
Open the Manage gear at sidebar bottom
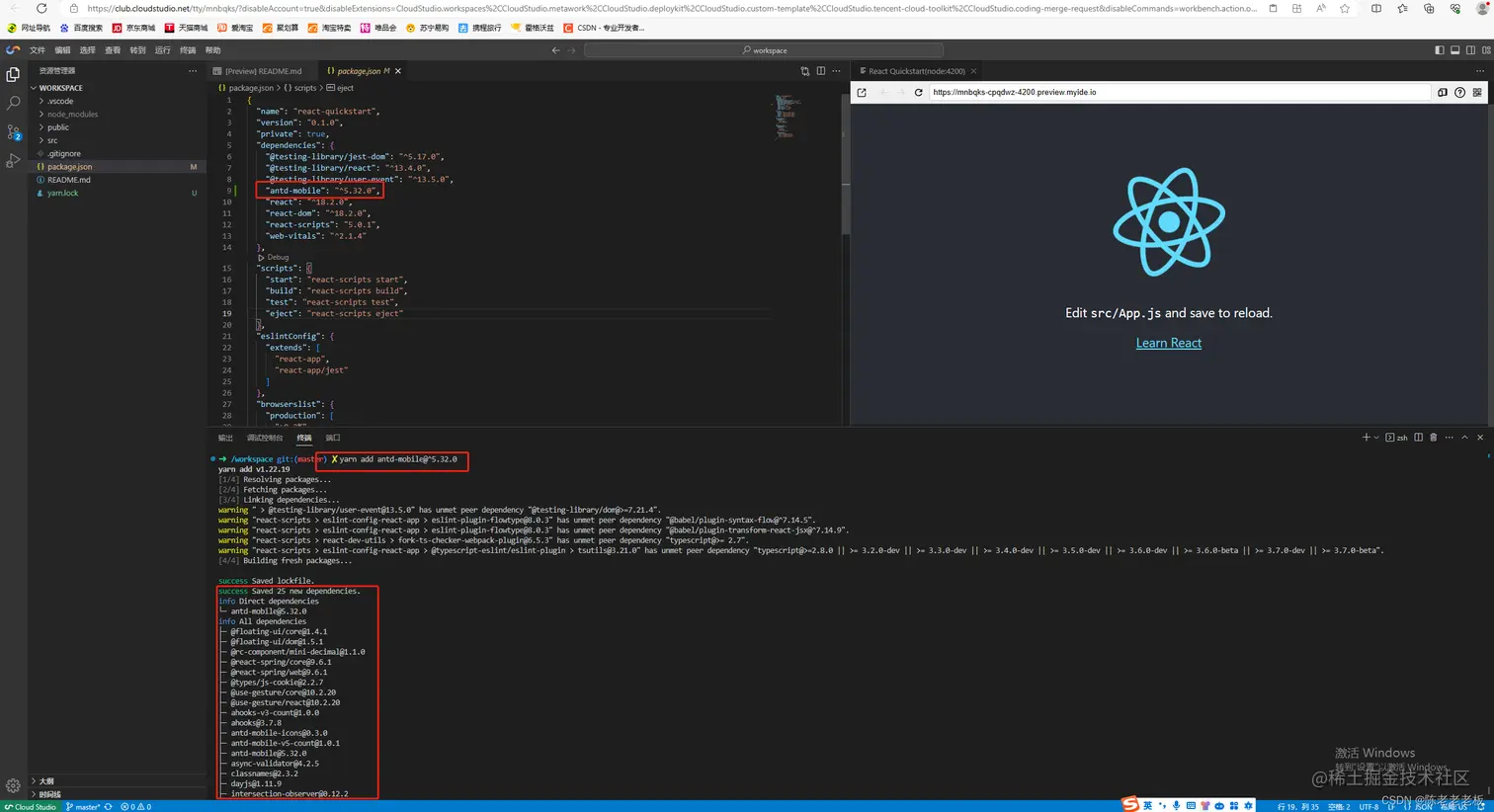pos(13,786)
